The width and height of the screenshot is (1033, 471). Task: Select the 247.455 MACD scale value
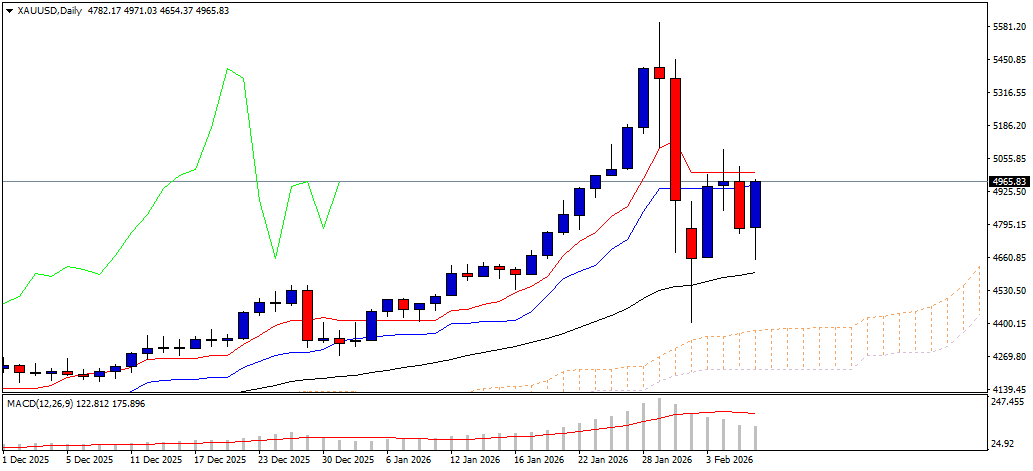(1009, 401)
